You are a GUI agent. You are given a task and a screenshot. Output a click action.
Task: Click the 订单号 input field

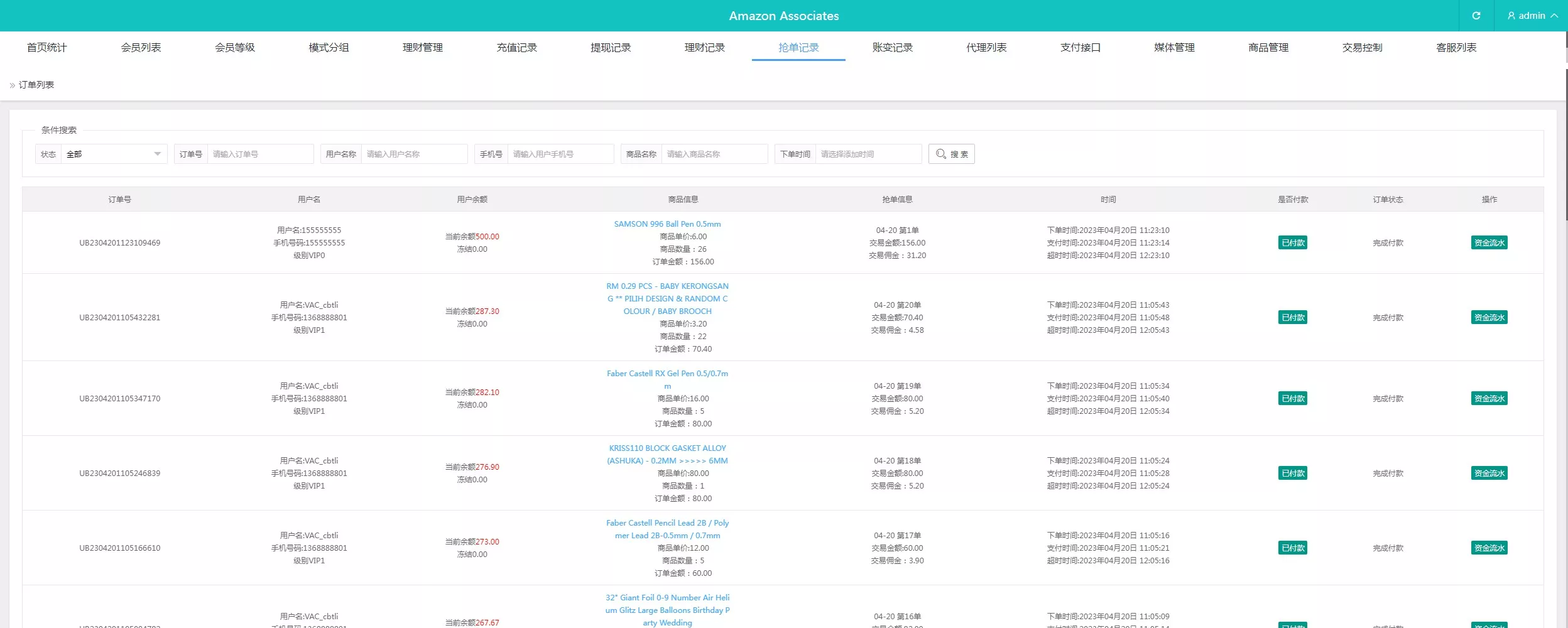[x=259, y=154]
